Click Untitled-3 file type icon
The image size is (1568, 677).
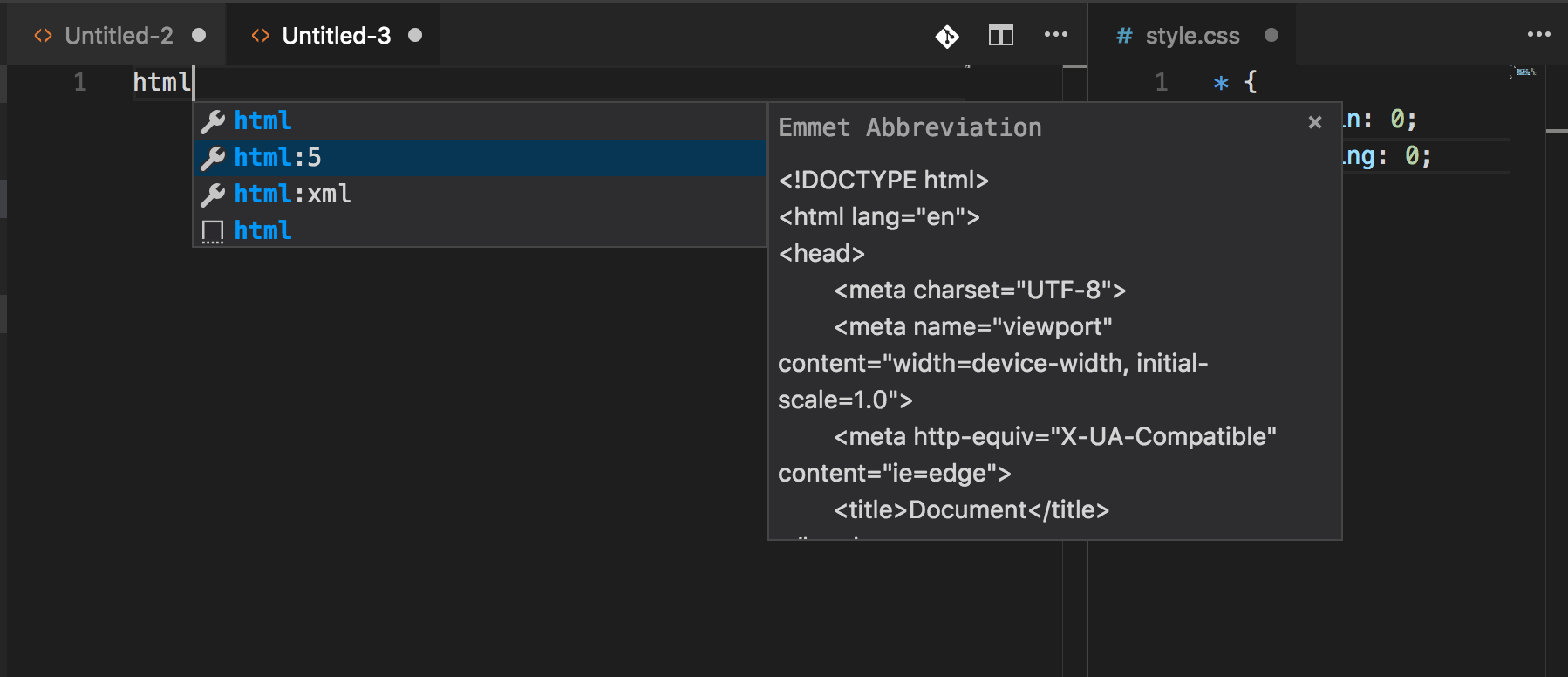tap(260, 36)
